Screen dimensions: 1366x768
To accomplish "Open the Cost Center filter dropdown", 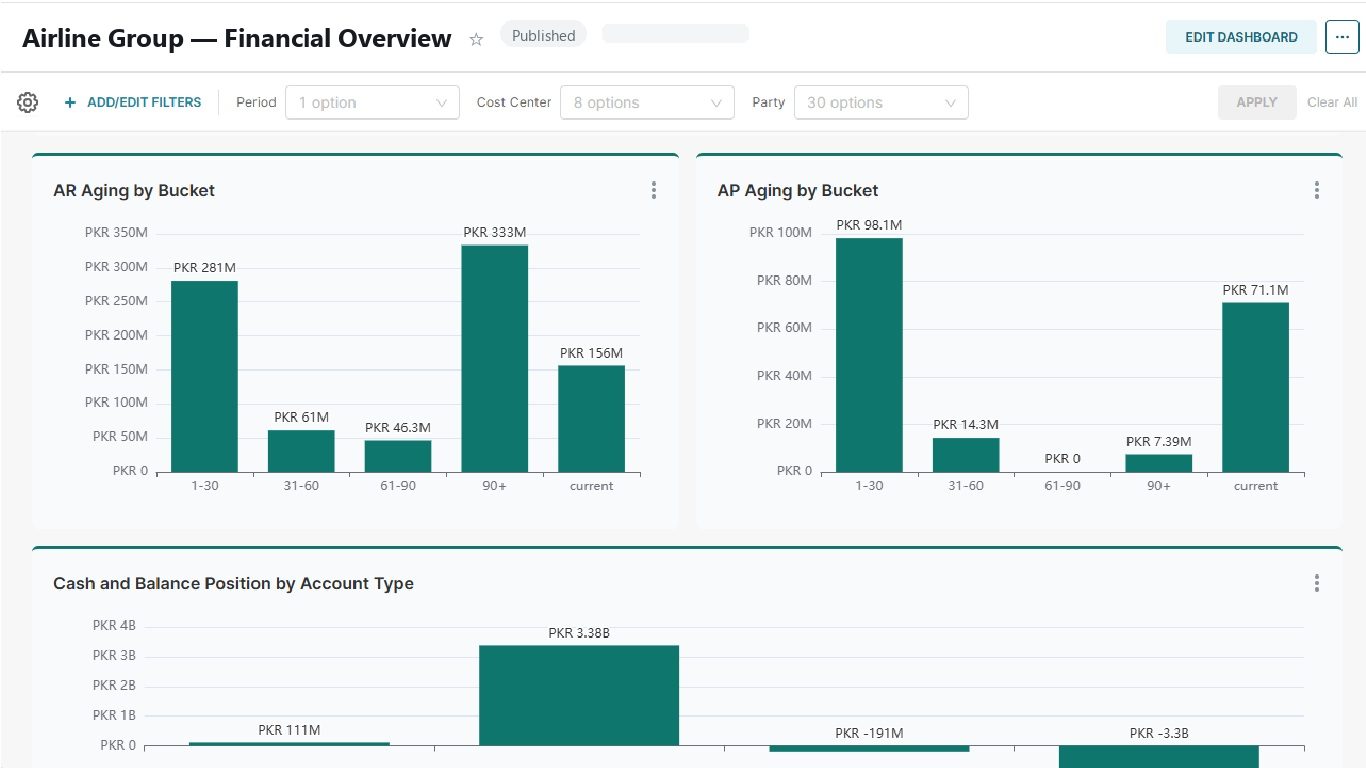I will pos(647,102).
